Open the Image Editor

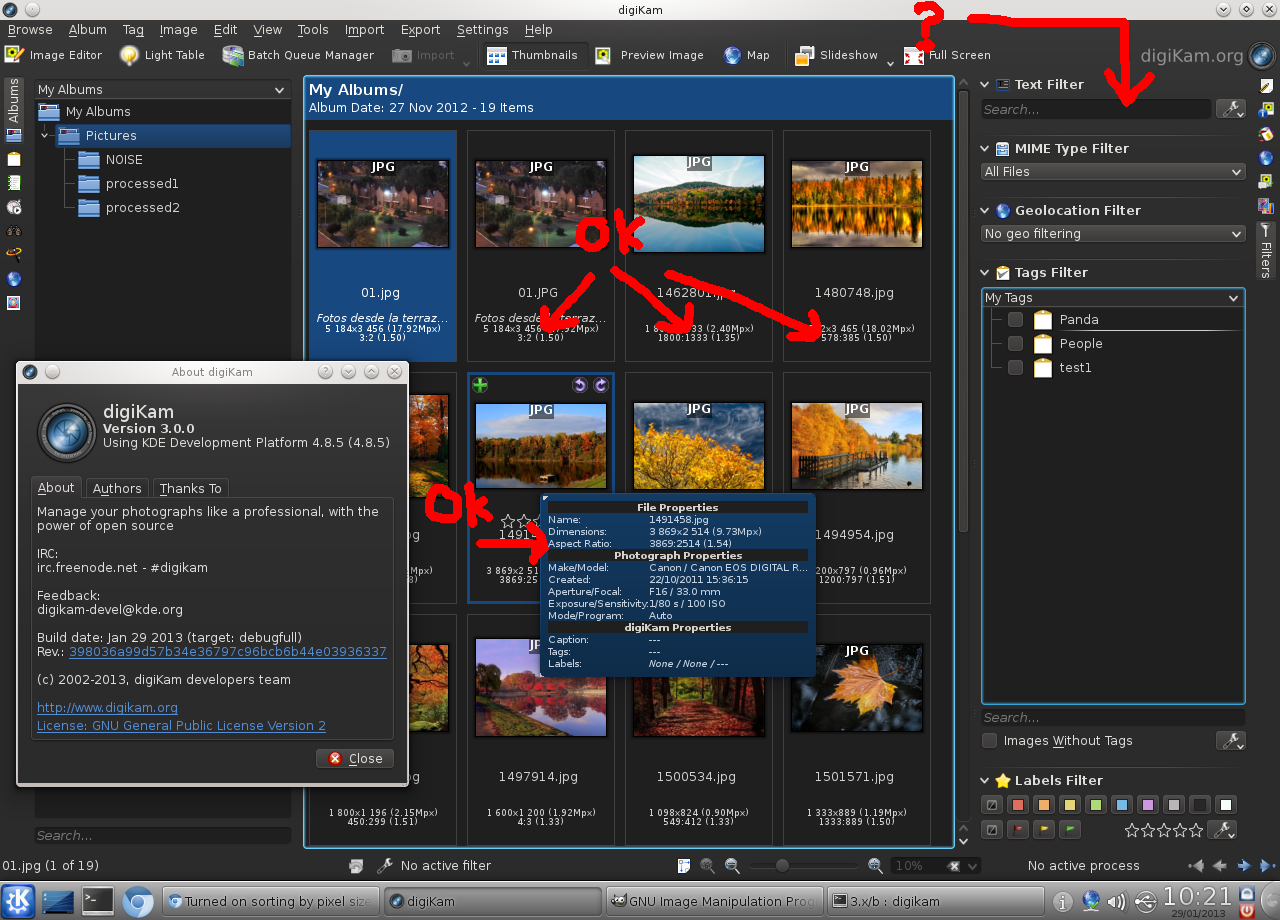pyautogui.click(x=54, y=55)
